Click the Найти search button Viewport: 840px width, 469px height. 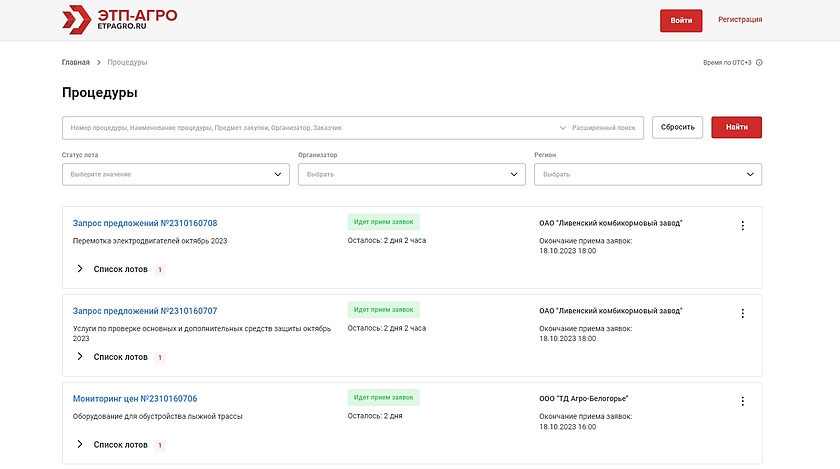coord(736,128)
